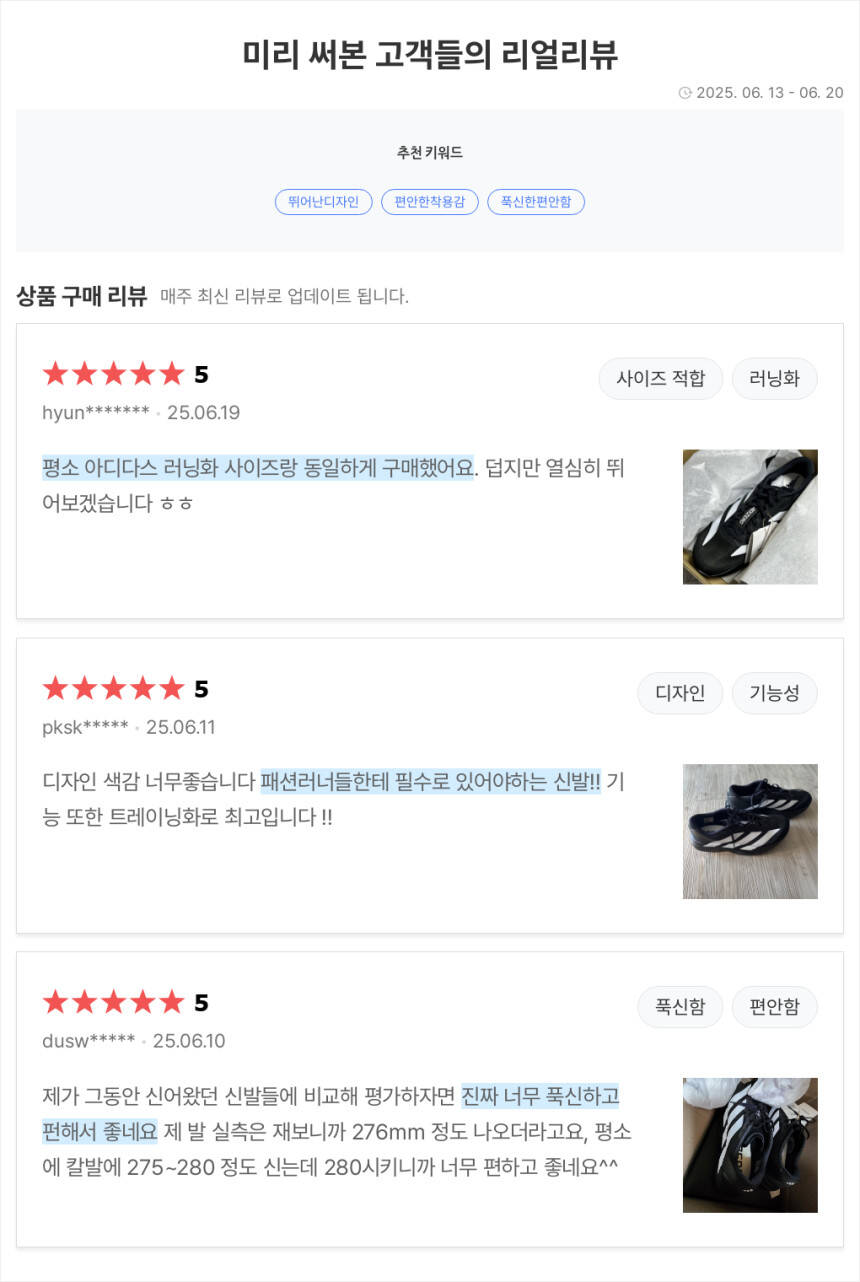Click the 기능성 tag
The image size is (860, 1282).
point(774,693)
